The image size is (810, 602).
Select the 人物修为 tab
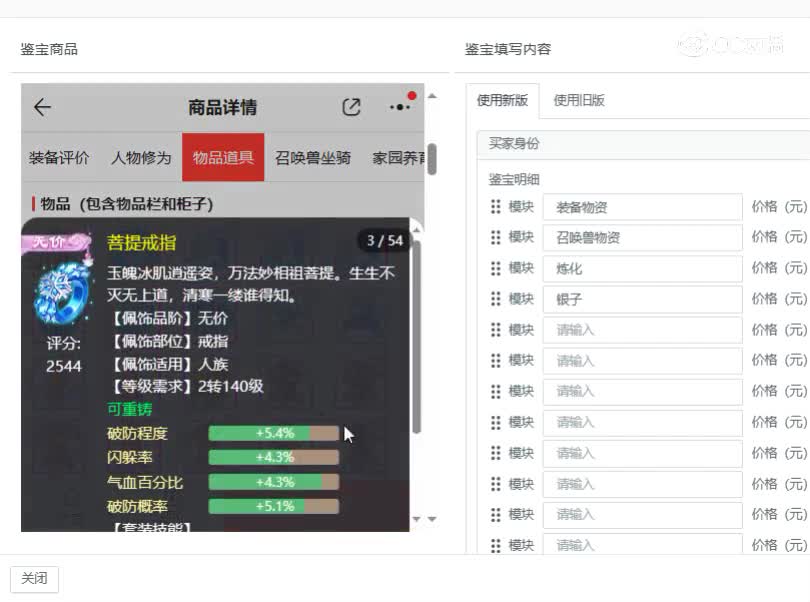[x=142, y=158]
